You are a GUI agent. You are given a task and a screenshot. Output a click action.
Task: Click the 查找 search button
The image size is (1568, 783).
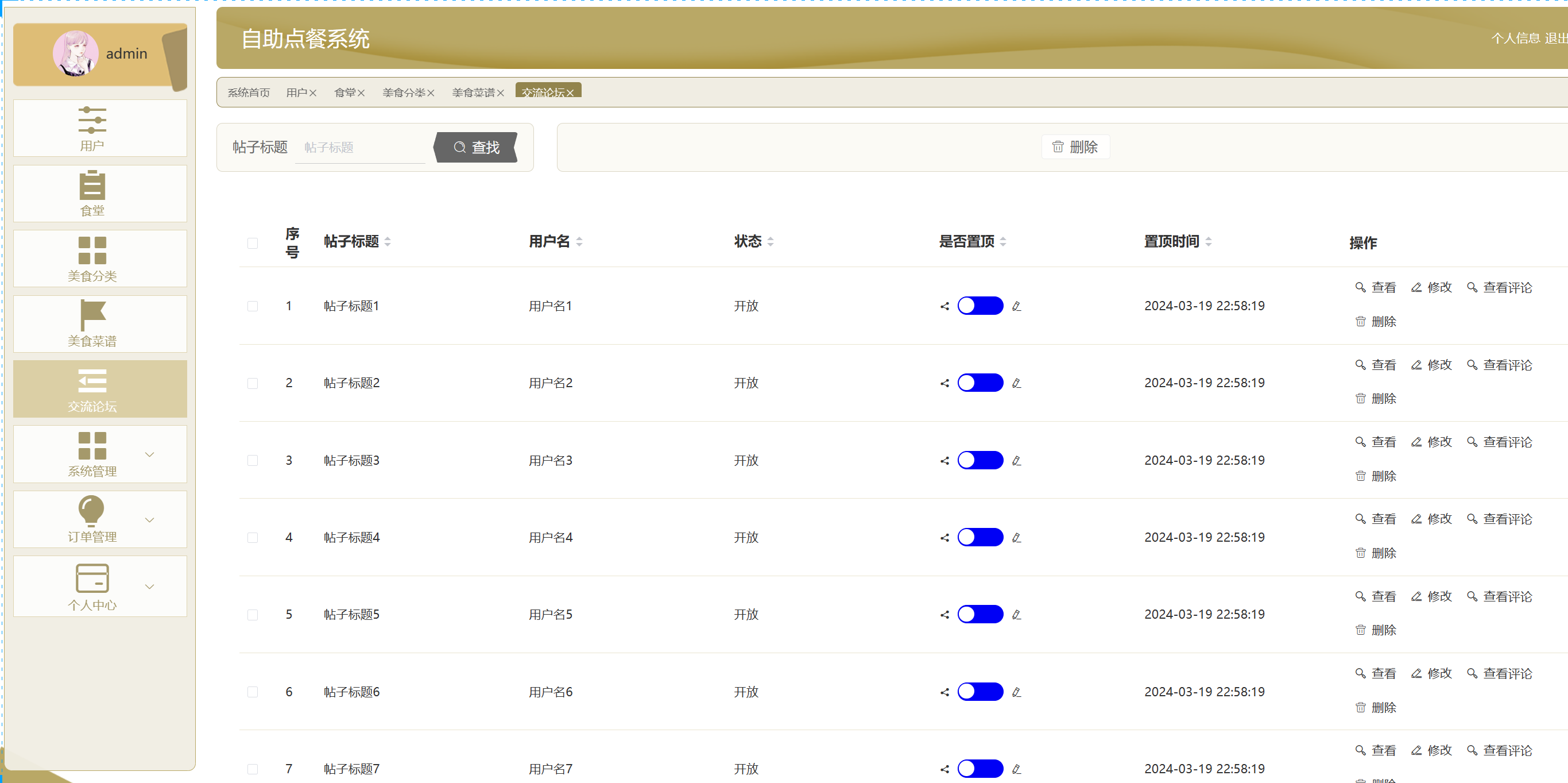477,147
